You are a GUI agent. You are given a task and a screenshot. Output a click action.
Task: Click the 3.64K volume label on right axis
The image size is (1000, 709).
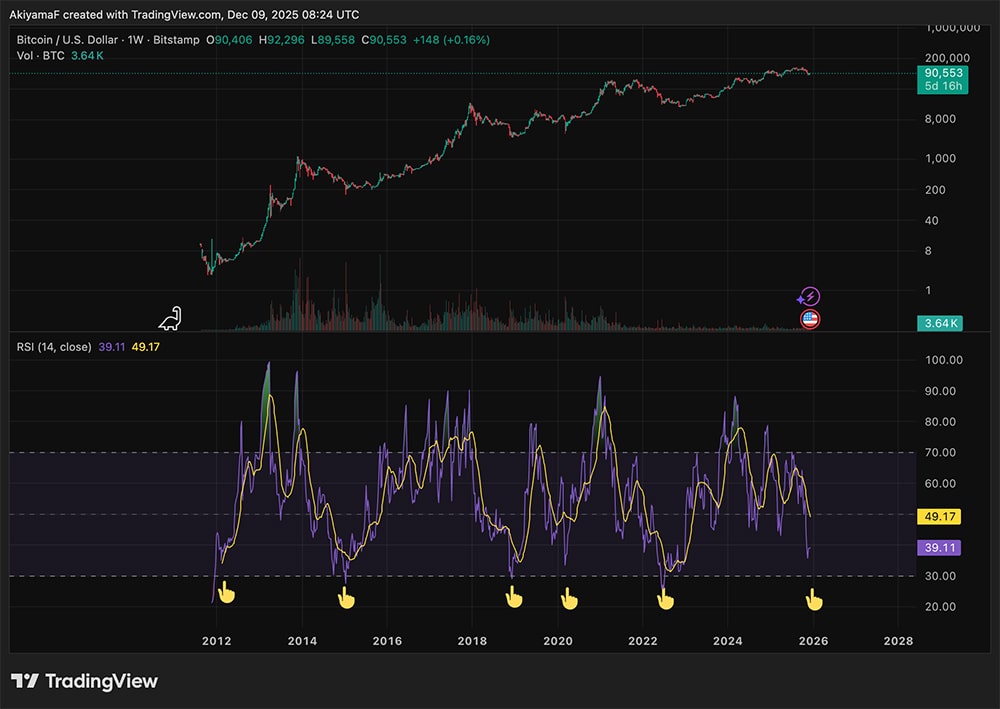click(940, 323)
